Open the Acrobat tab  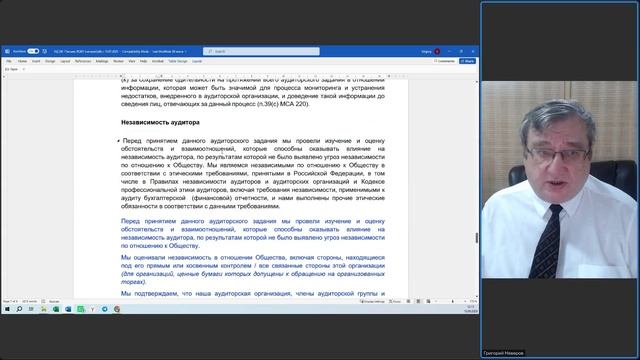pyautogui.click(x=158, y=61)
